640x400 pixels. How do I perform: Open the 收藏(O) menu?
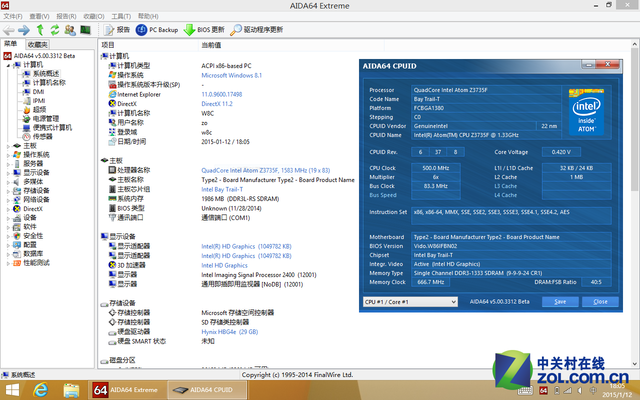94,16
